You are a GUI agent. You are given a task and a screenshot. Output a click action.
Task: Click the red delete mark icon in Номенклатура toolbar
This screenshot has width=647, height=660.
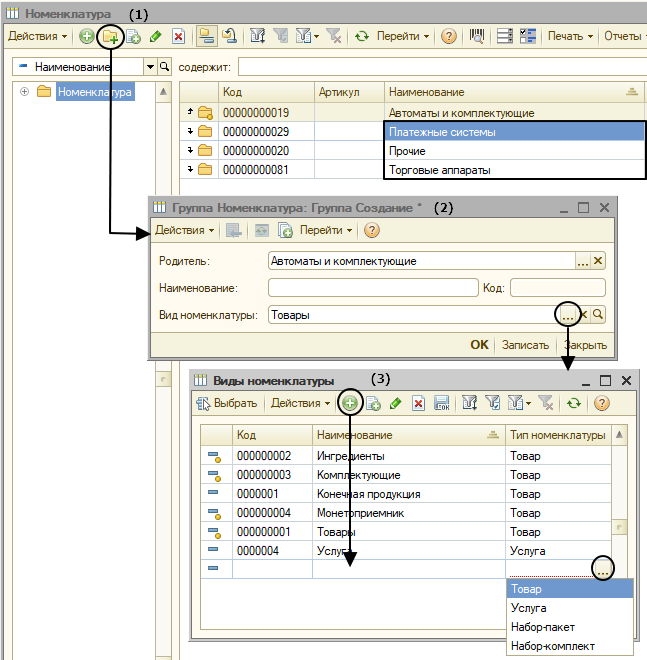click(x=178, y=37)
